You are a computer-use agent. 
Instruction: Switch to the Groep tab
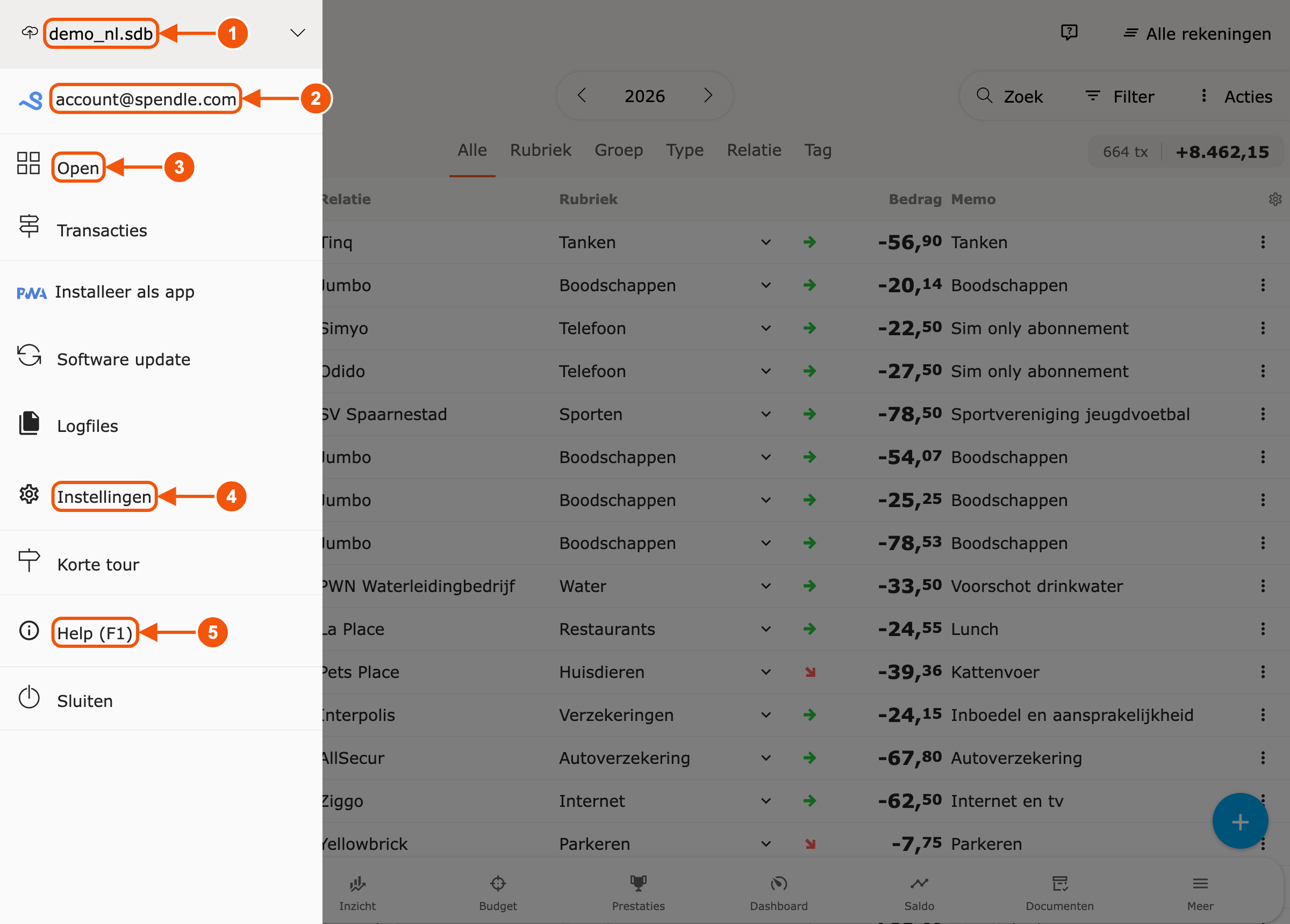click(619, 150)
